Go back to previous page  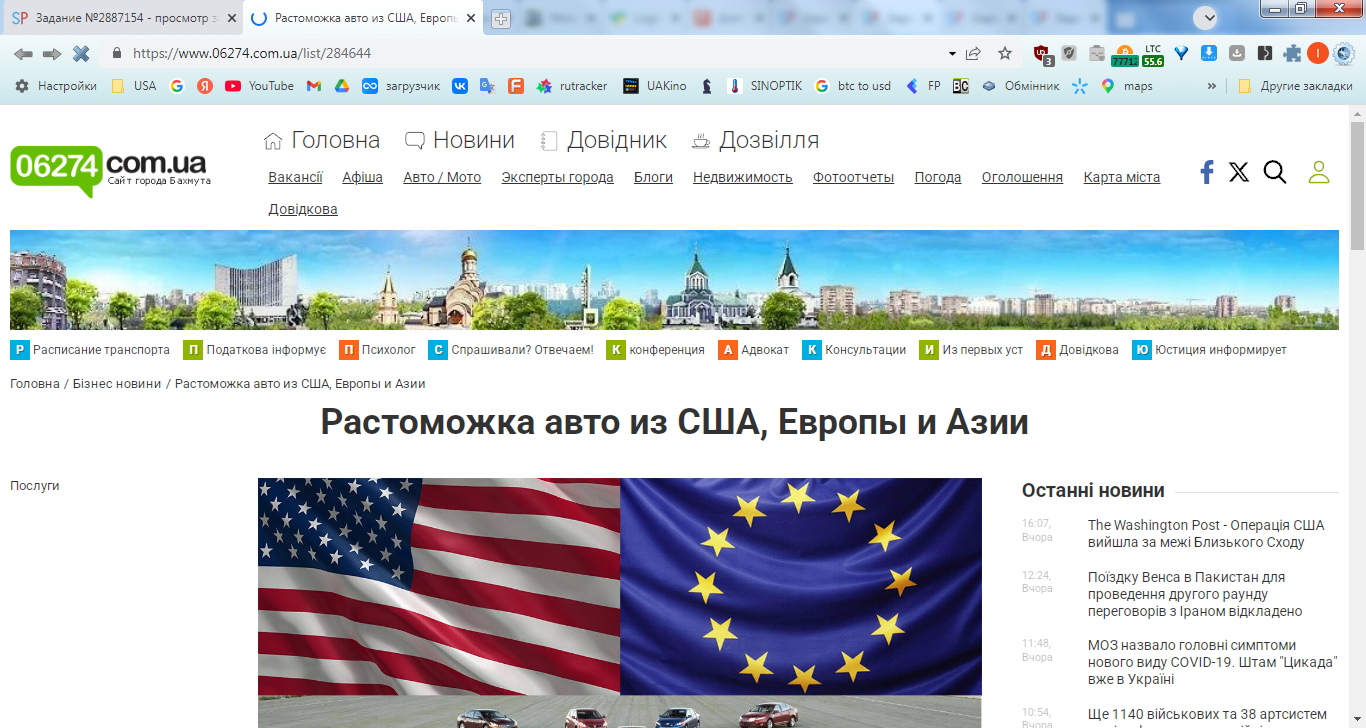click(23, 53)
